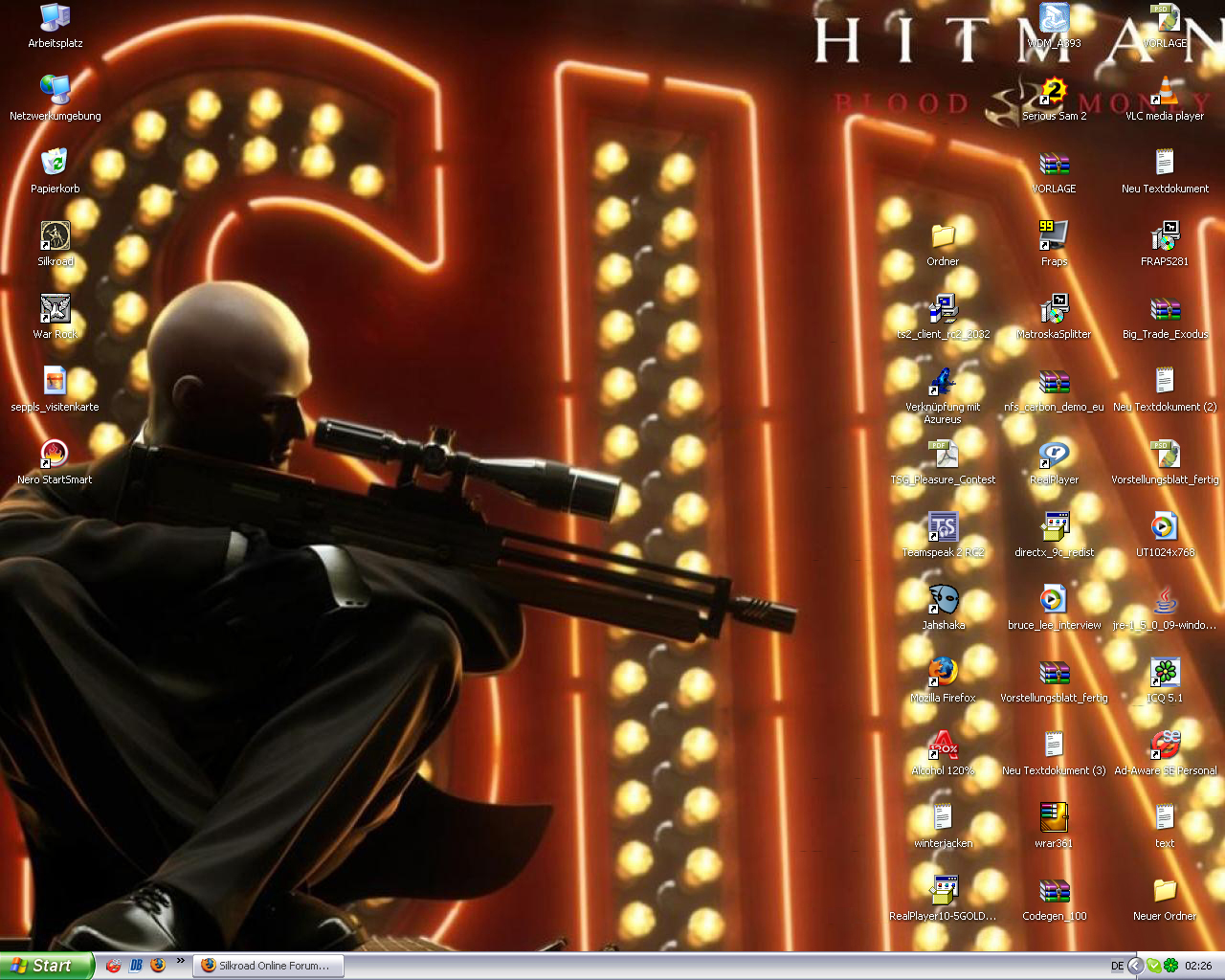
Task: Click the Start button
Action: point(46,966)
